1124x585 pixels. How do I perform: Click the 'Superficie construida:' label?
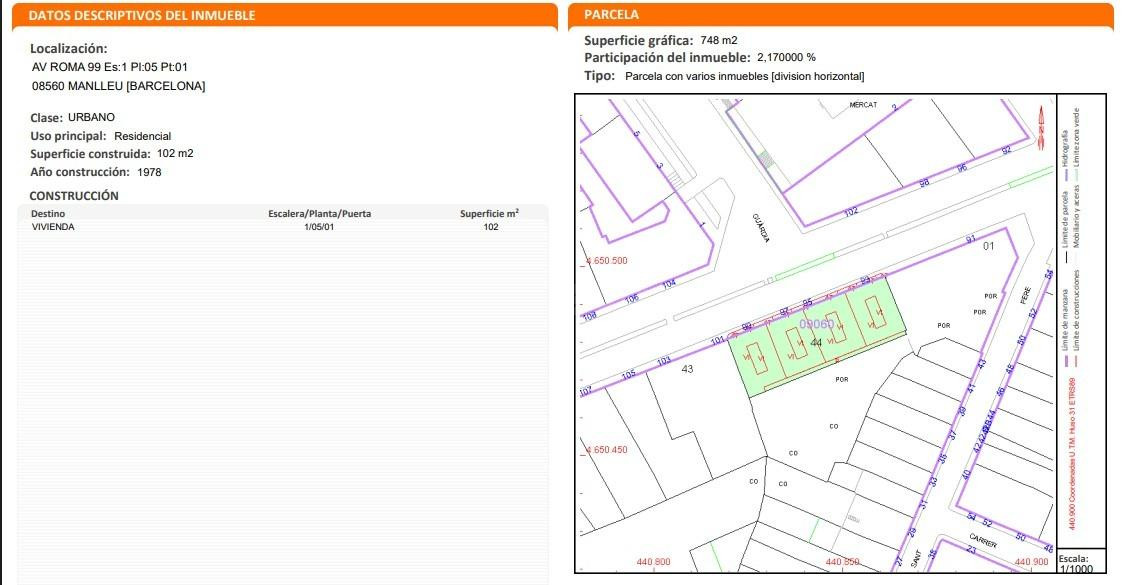pos(90,154)
